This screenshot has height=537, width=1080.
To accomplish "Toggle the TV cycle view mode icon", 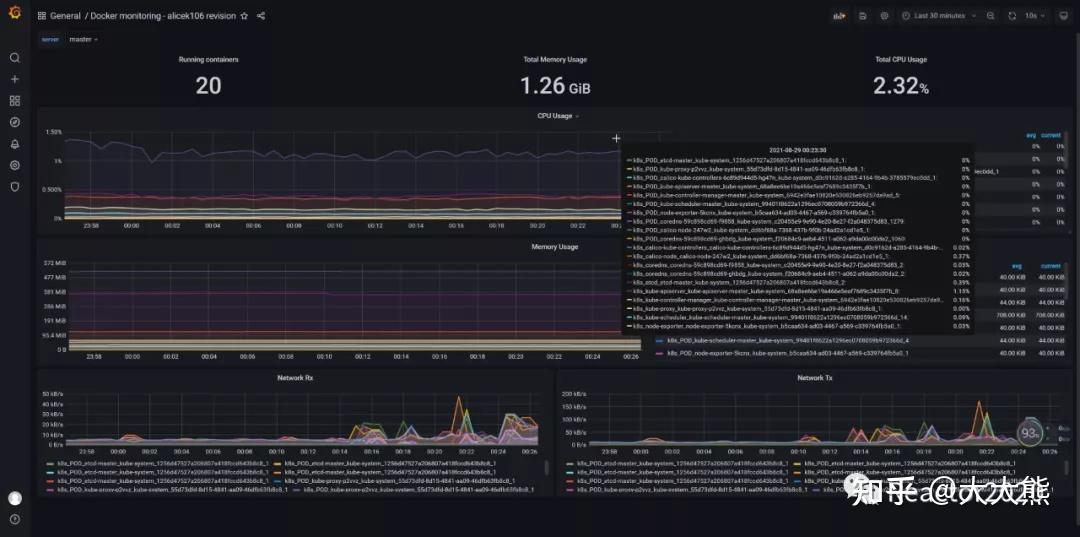I will coord(1063,16).
